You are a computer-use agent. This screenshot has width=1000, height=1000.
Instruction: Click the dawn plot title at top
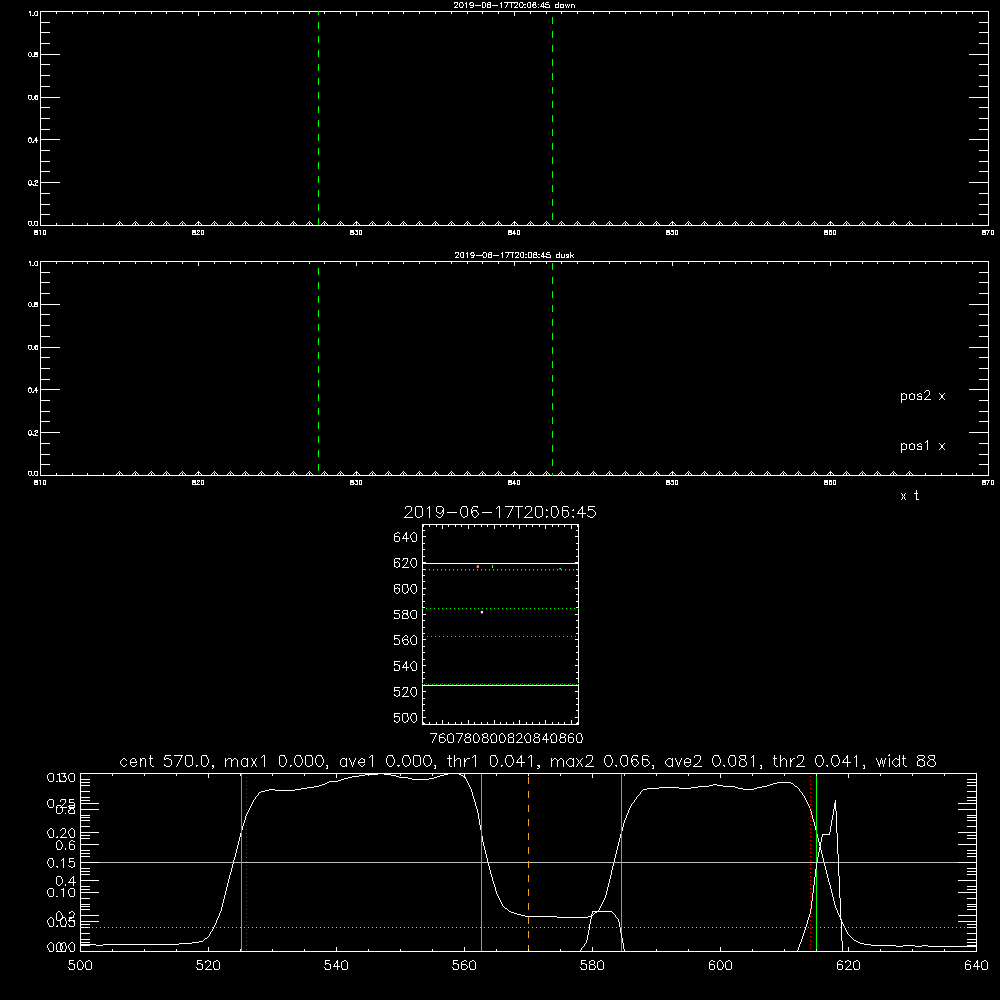514,5
